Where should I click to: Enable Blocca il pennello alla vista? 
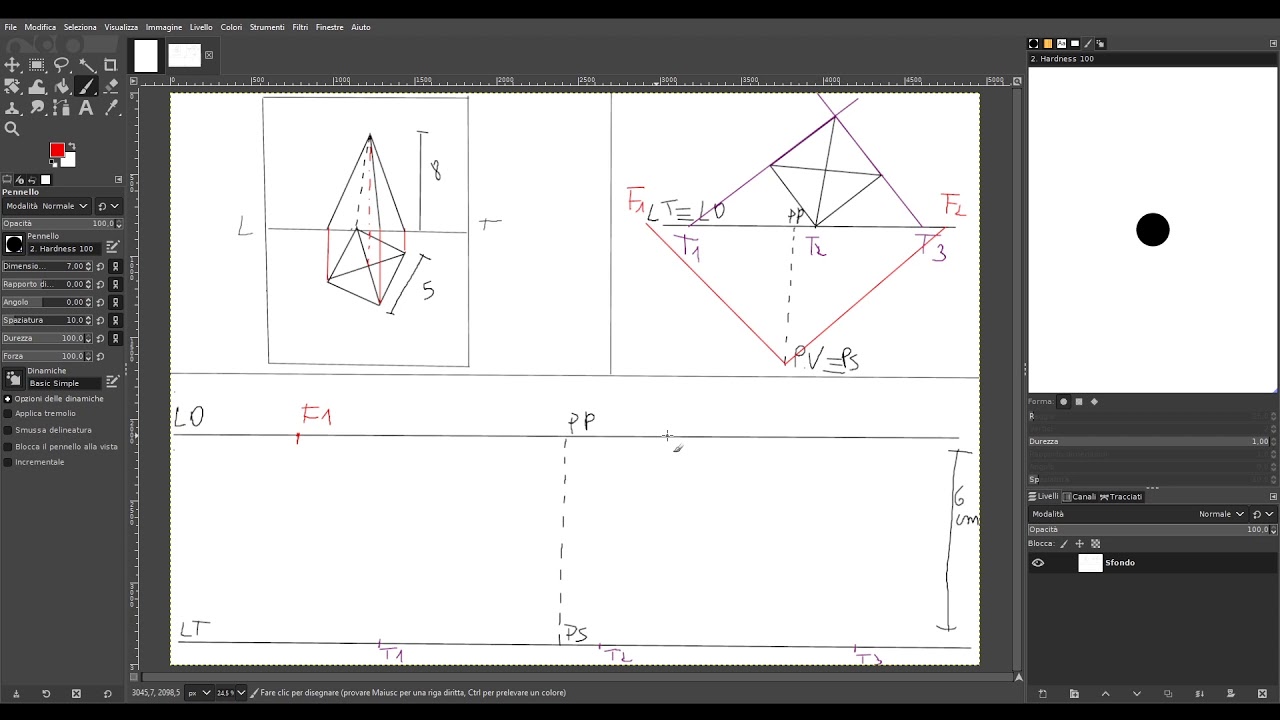point(8,446)
